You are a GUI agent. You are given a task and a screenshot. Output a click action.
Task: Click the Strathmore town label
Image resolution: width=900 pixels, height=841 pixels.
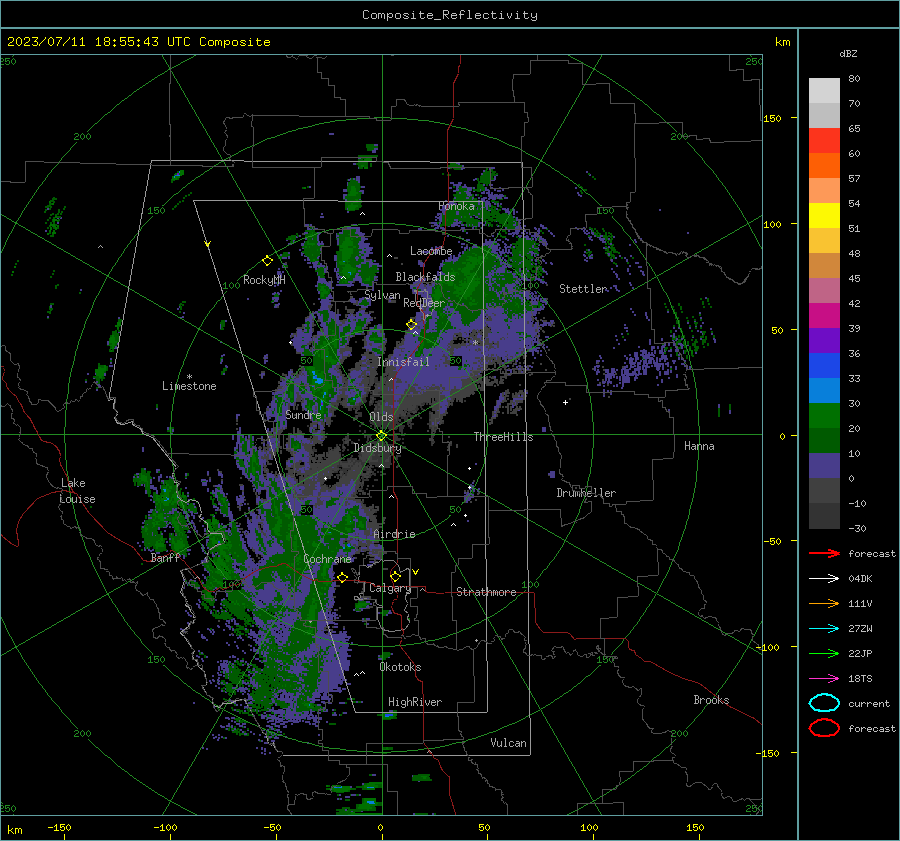coord(486,592)
